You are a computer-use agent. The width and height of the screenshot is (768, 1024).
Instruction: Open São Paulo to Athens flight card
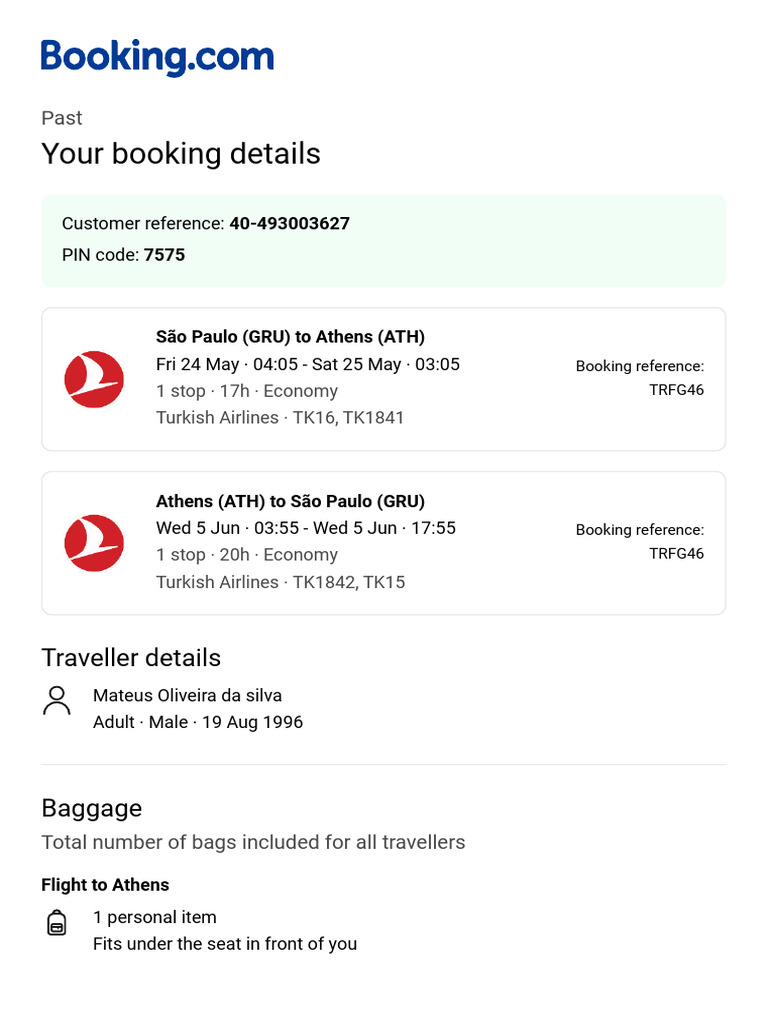[383, 379]
